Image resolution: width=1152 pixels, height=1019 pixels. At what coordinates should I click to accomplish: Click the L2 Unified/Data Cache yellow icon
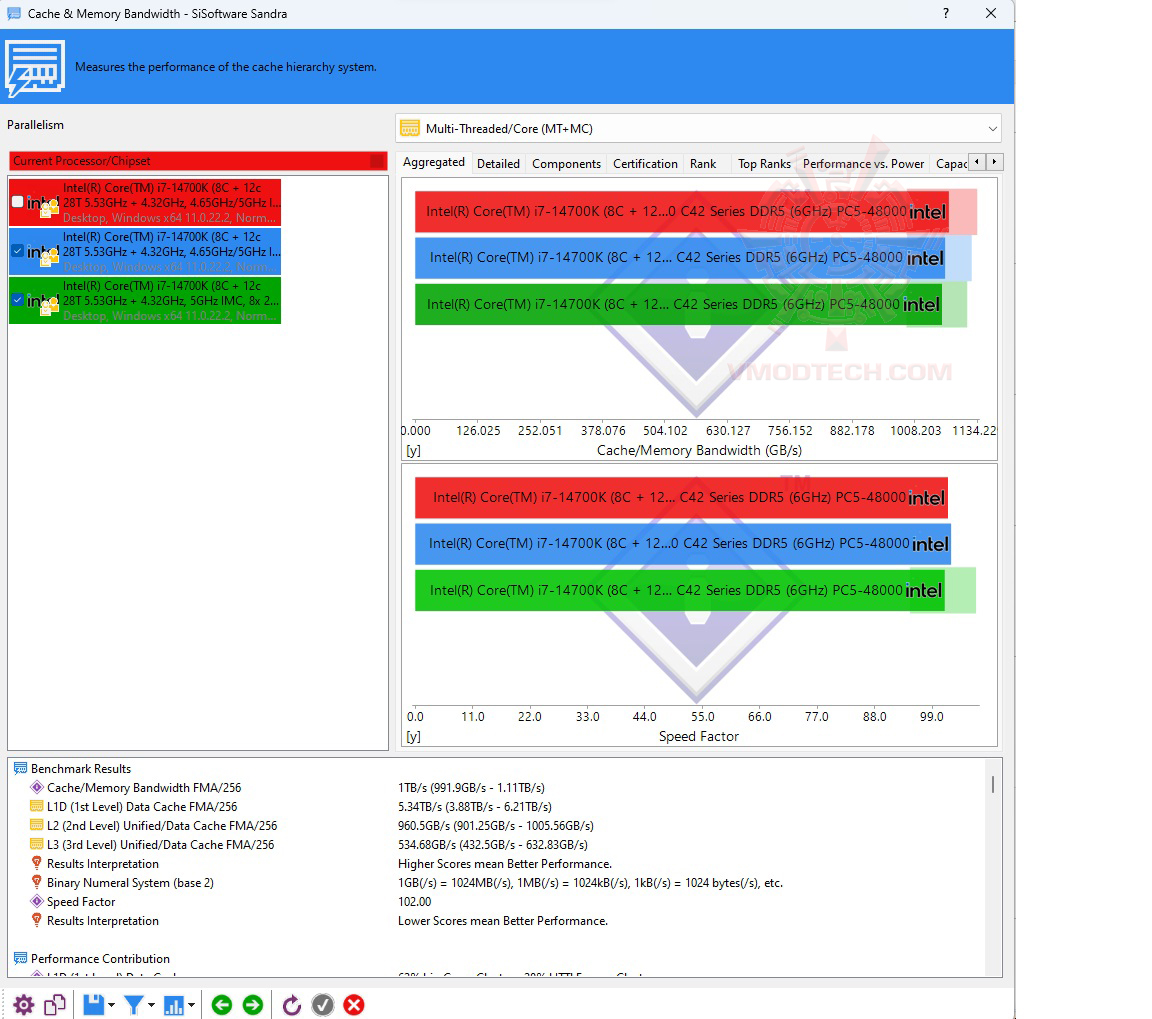click(x=36, y=825)
